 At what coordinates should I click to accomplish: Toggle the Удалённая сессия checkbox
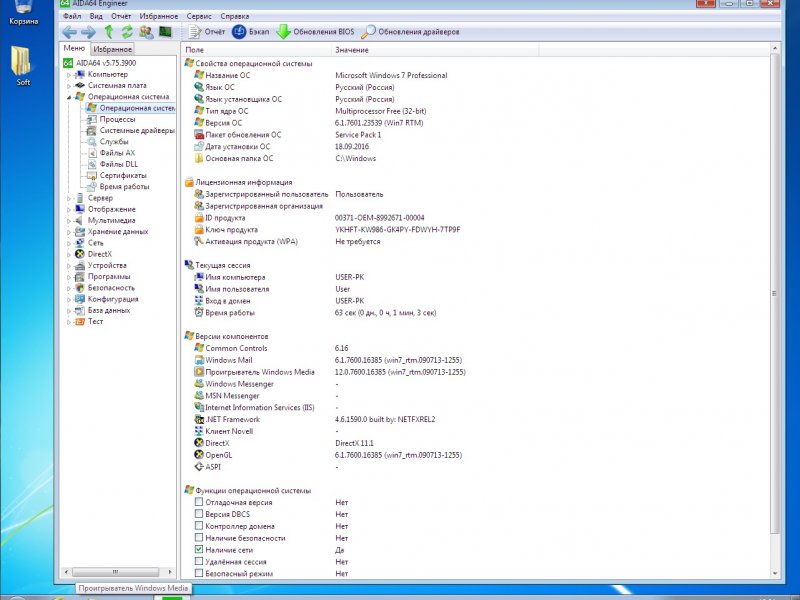tap(199, 561)
